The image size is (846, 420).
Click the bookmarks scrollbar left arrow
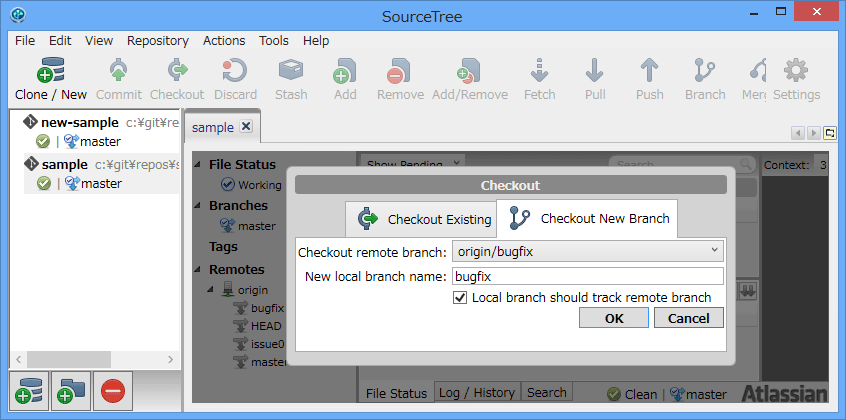(18, 359)
